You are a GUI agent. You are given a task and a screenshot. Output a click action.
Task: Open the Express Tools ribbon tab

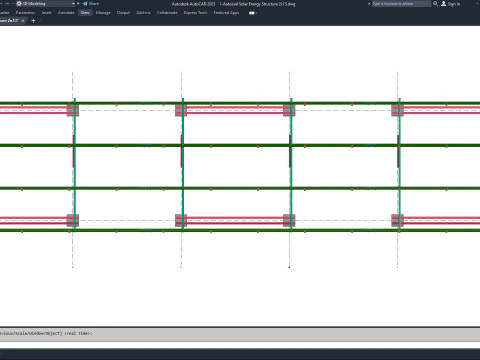(x=195, y=13)
